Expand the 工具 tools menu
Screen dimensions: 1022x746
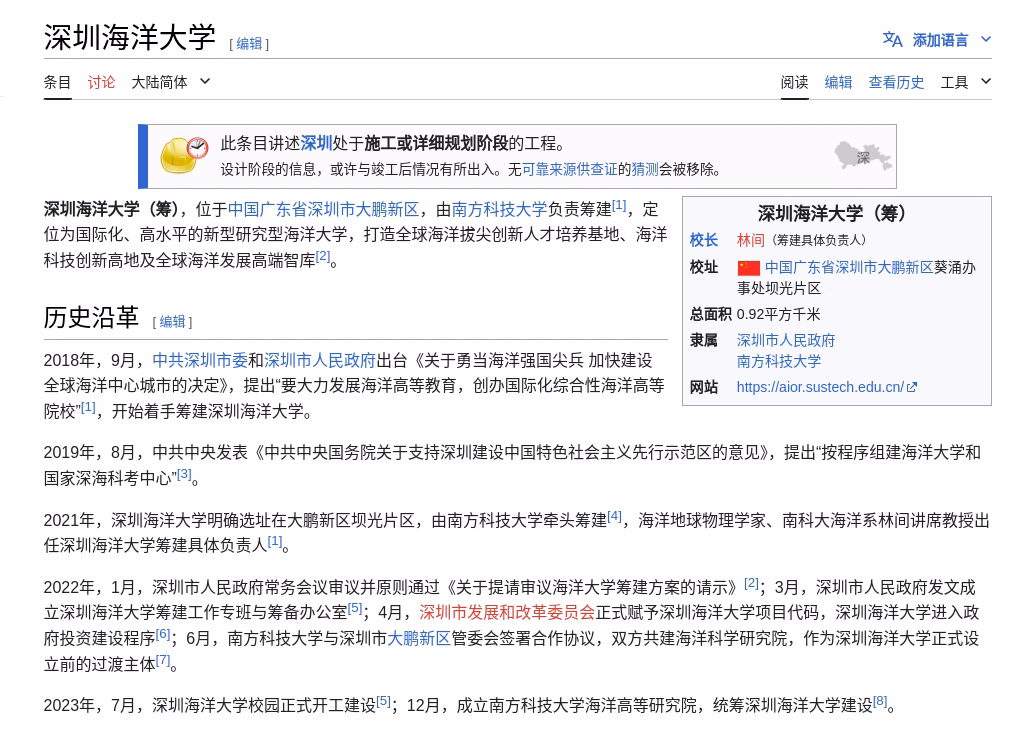click(x=965, y=82)
